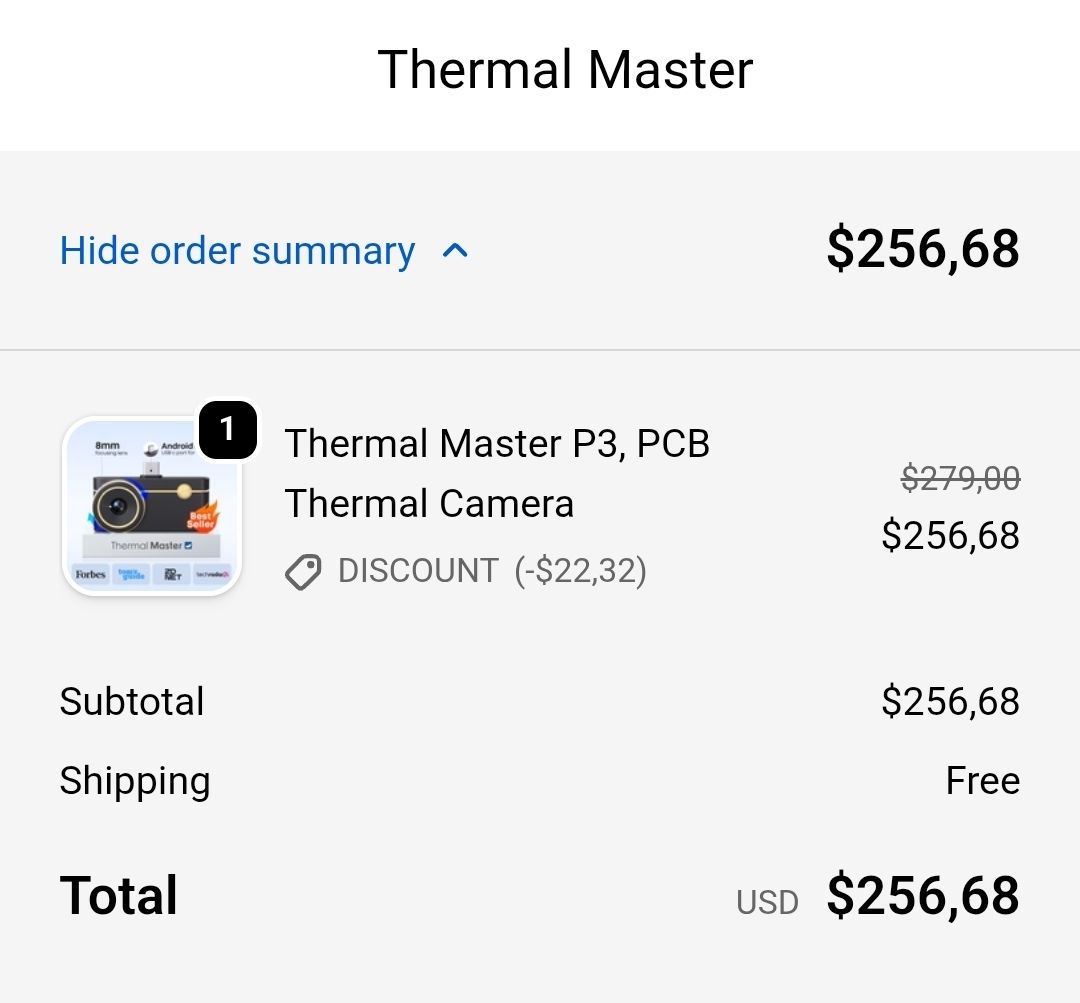
Task: Click the Best Seller badge on thumbnail
Action: (x=201, y=518)
